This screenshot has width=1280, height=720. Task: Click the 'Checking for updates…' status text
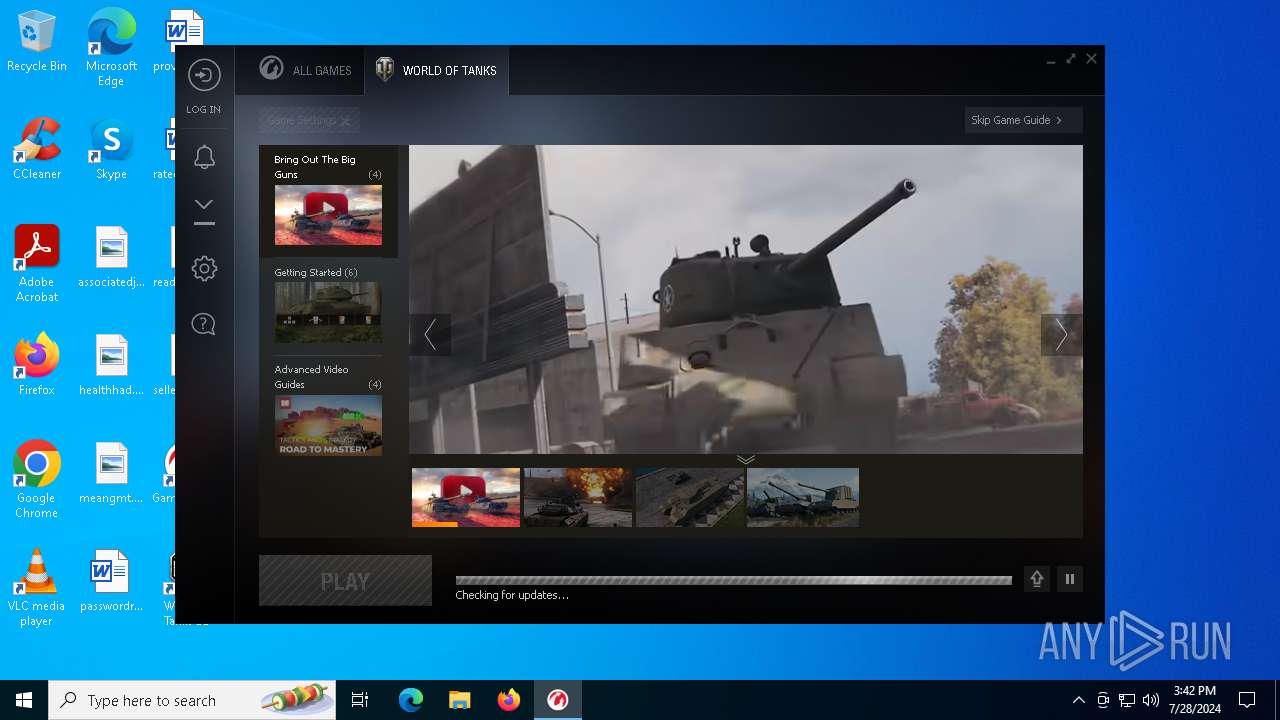pos(512,596)
